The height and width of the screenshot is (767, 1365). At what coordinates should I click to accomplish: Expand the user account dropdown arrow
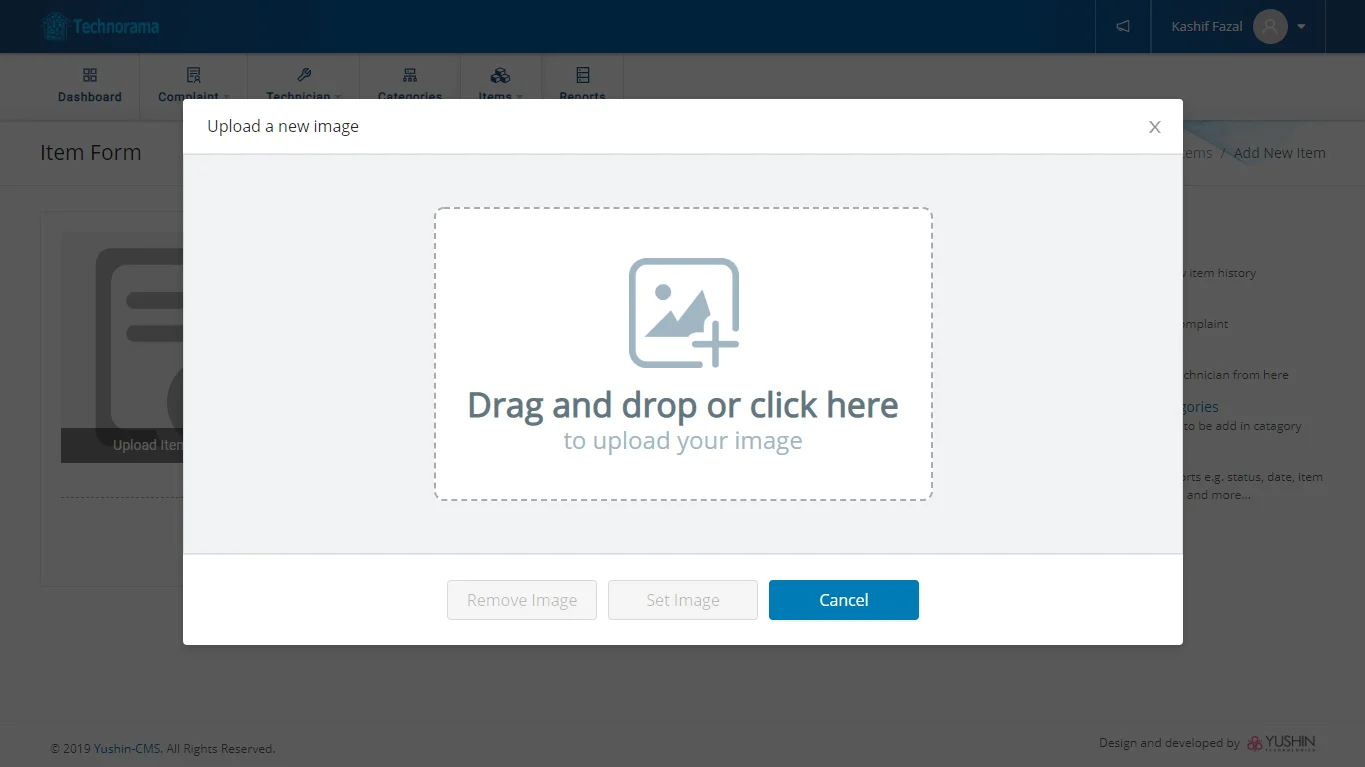pos(1301,27)
